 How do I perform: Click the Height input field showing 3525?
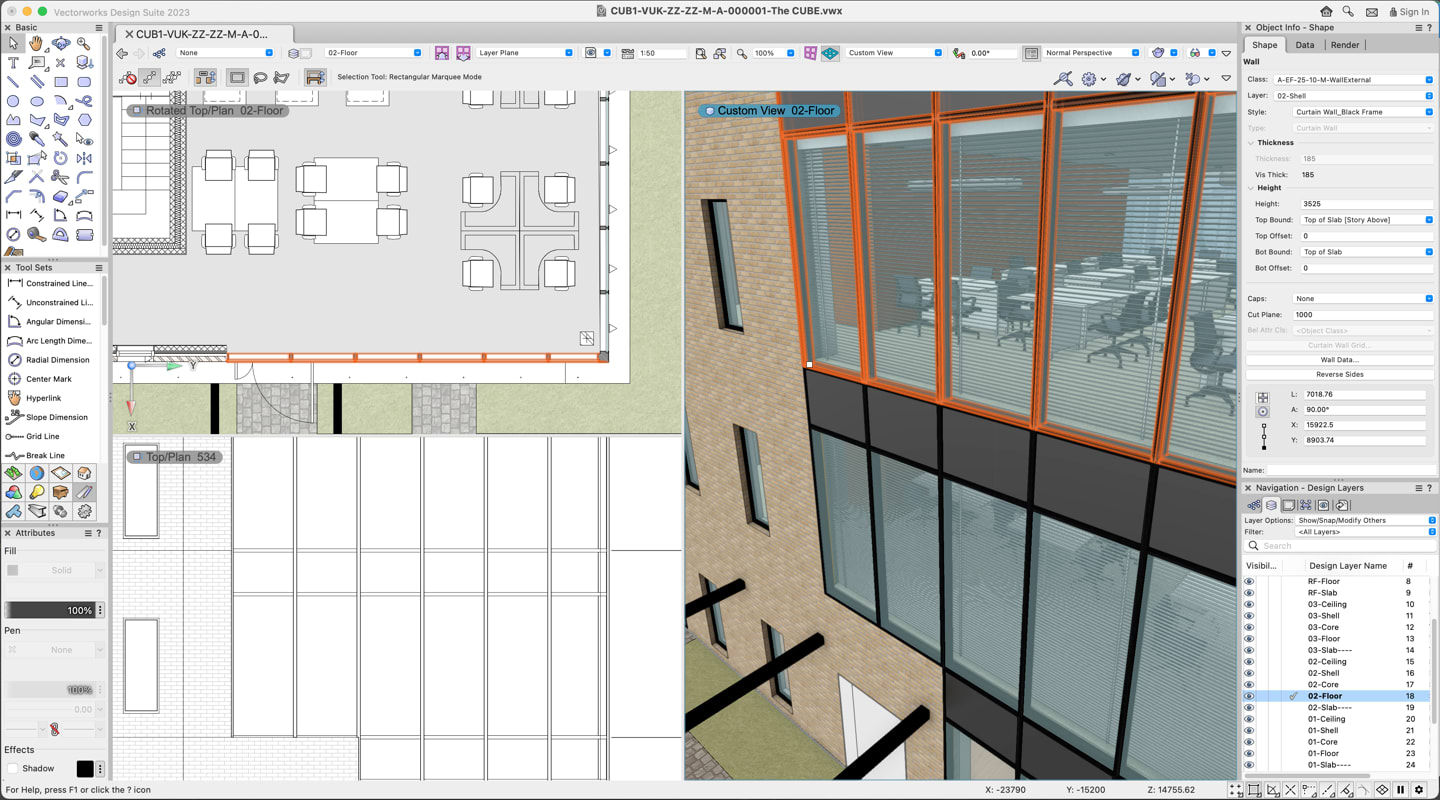click(x=1364, y=204)
